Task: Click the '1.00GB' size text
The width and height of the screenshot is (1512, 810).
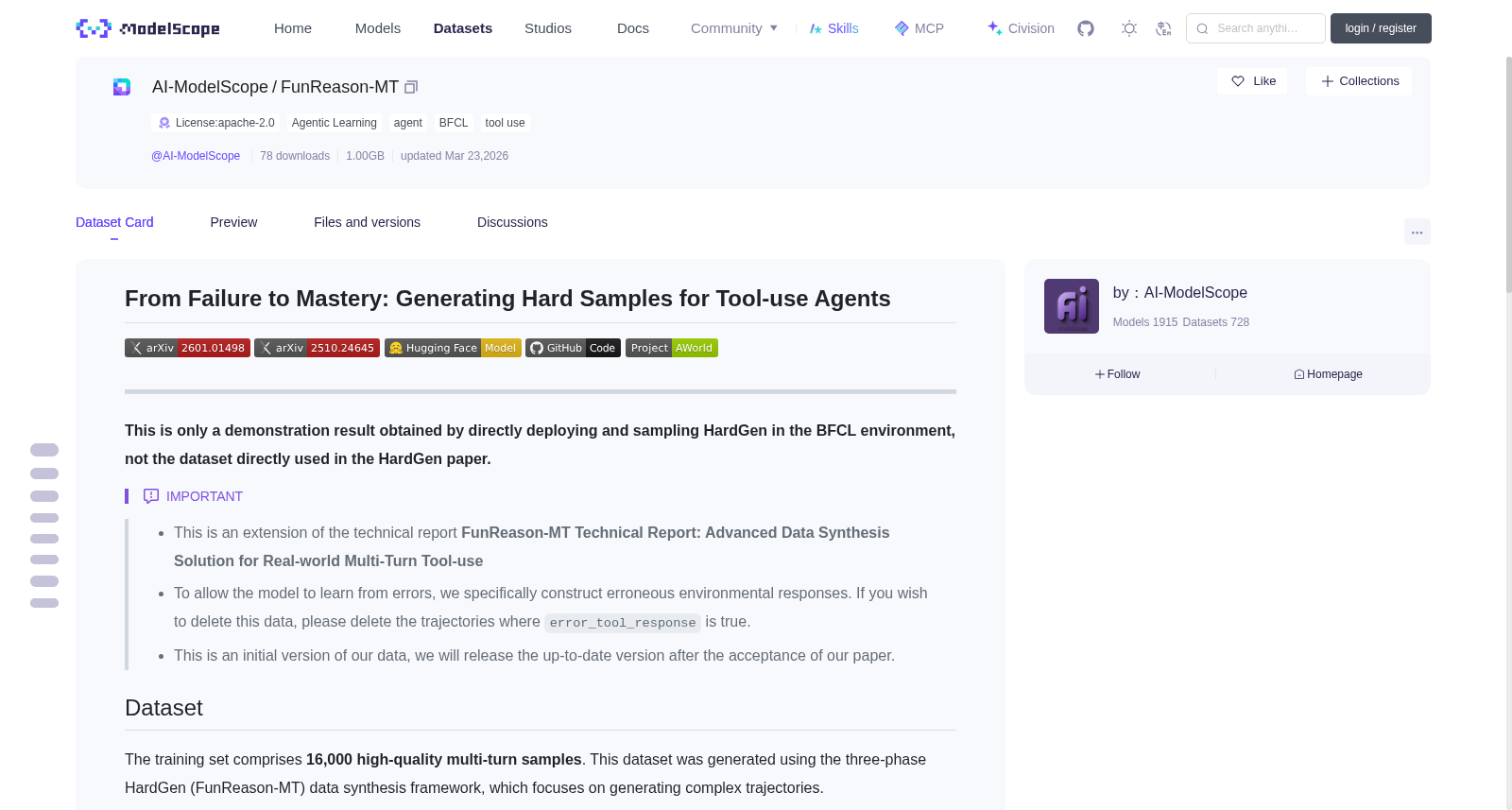Action: (x=365, y=156)
